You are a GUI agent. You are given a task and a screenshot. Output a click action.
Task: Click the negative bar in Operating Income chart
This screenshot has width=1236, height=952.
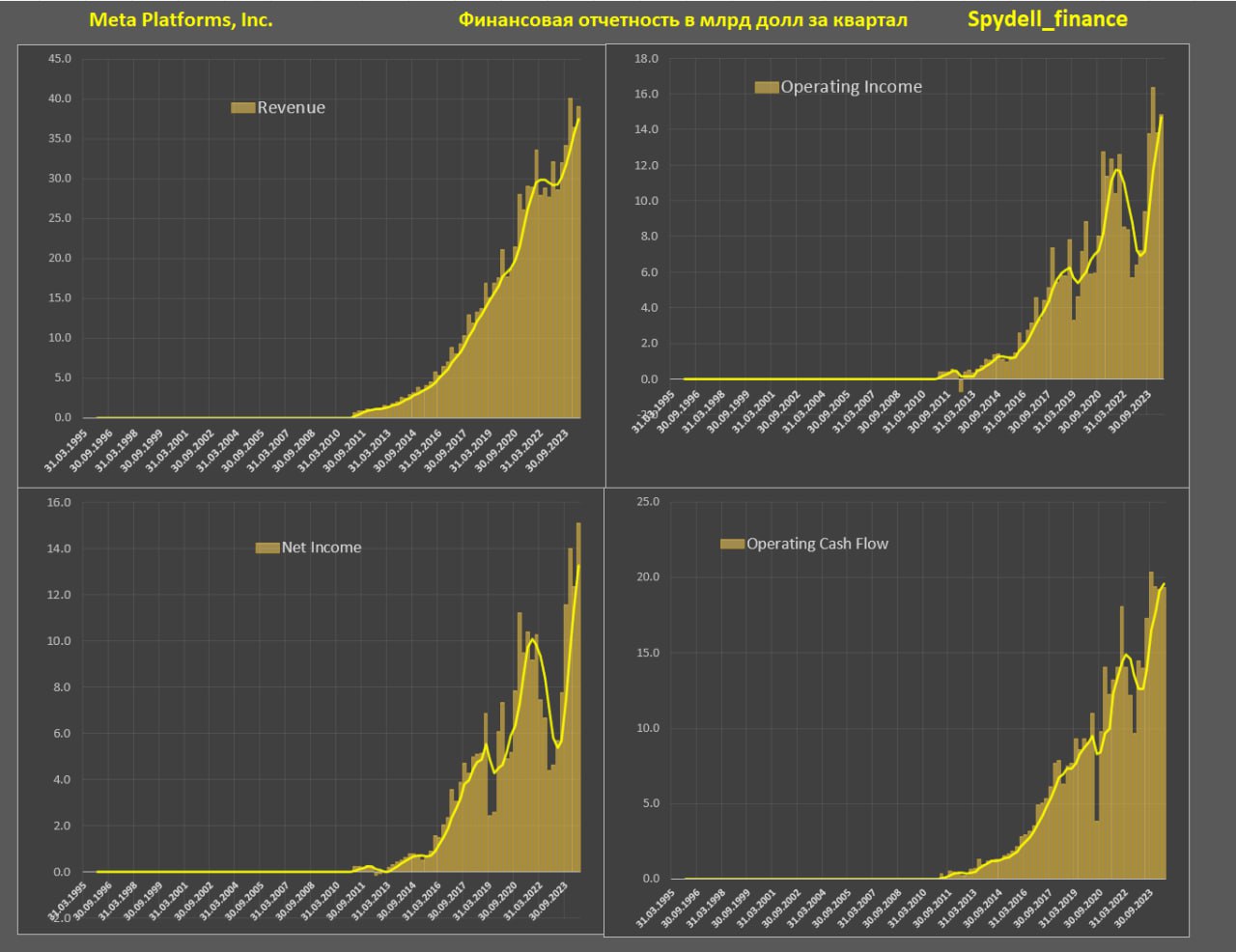click(x=961, y=385)
